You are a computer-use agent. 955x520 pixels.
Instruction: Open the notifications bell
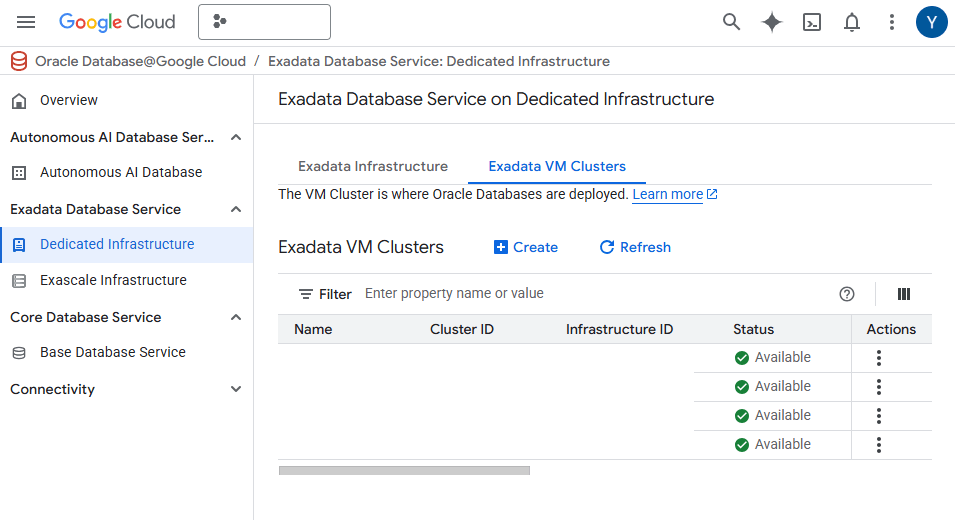click(851, 23)
